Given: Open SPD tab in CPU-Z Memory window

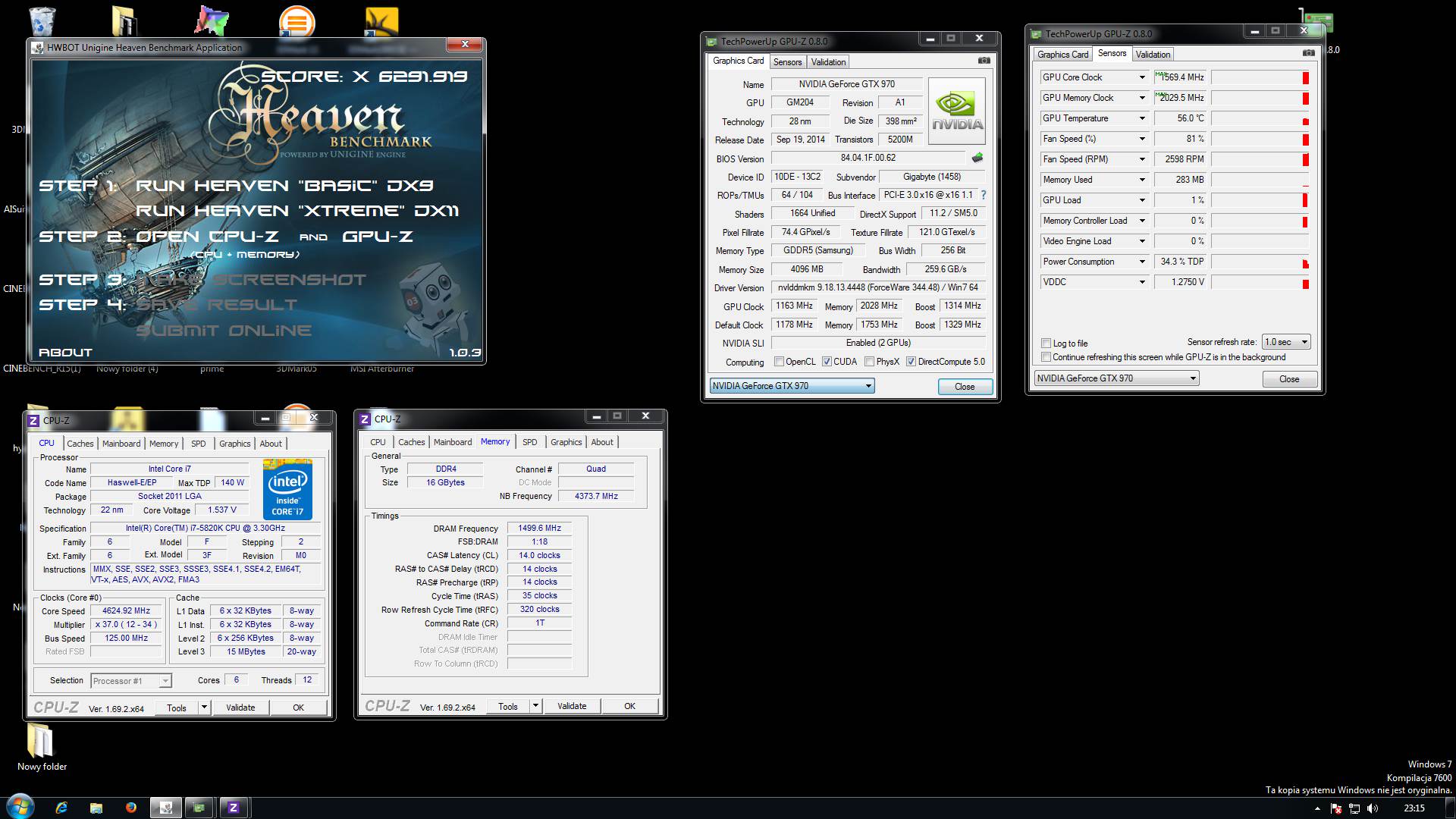Looking at the screenshot, I should tap(529, 442).
